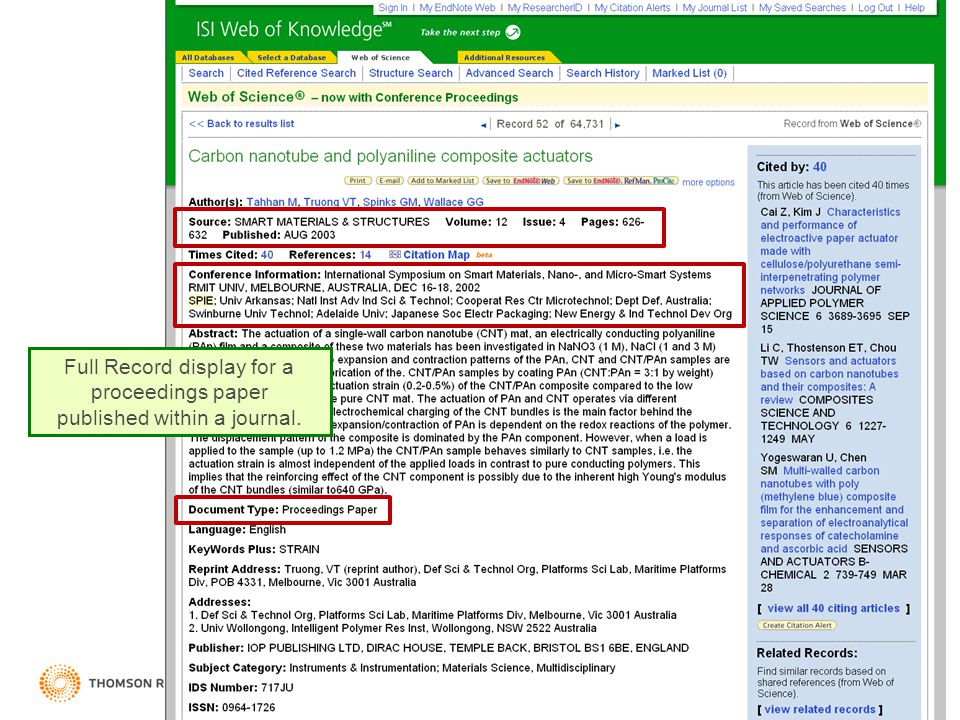Click the article title heading
The width and height of the screenshot is (960, 720).
[x=390, y=156]
